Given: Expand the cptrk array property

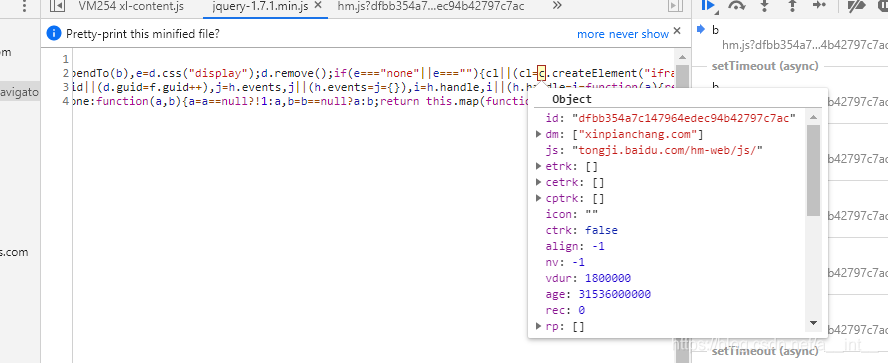Looking at the screenshot, I should coord(538,198).
